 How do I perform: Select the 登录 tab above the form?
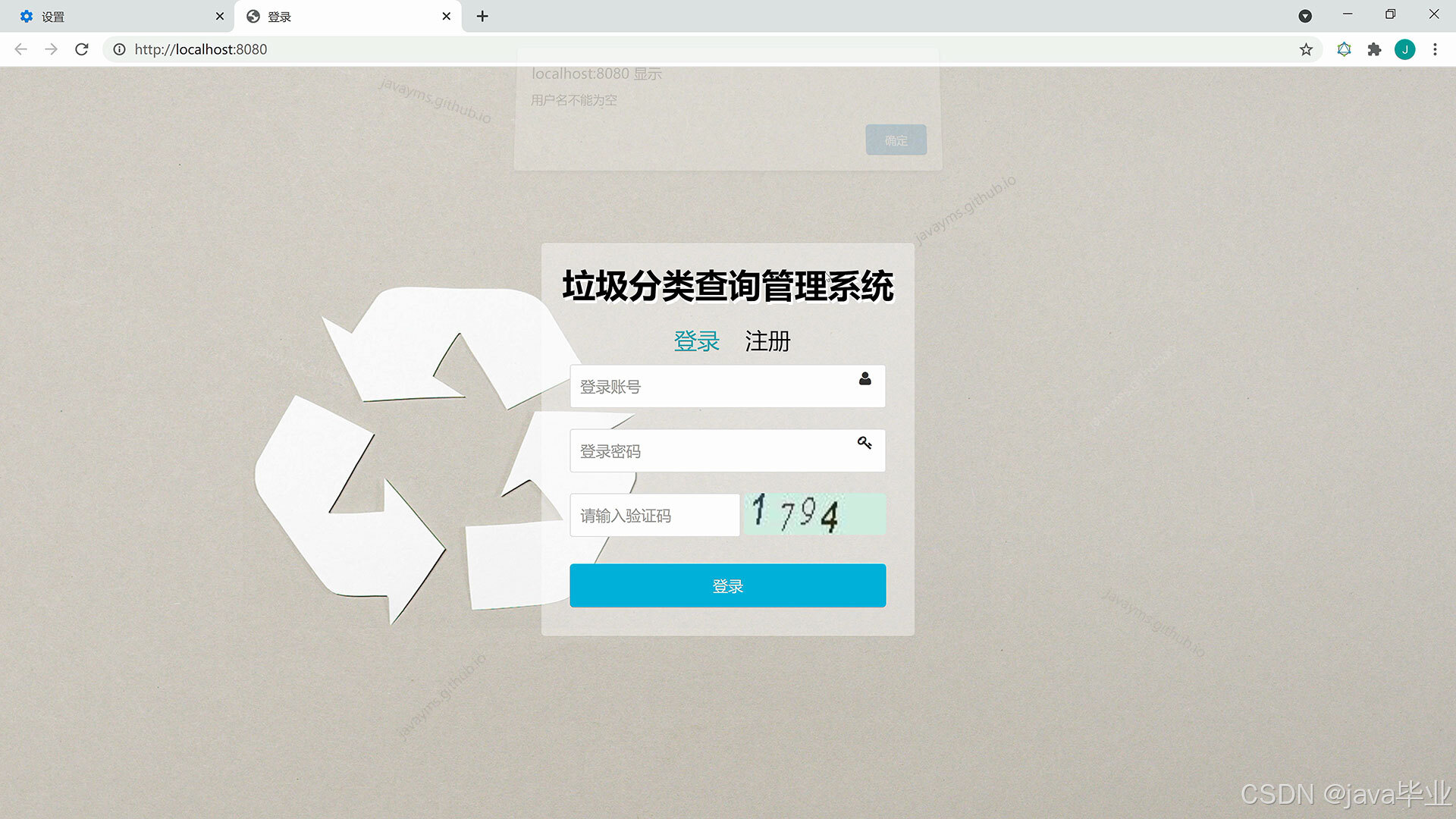pos(696,341)
